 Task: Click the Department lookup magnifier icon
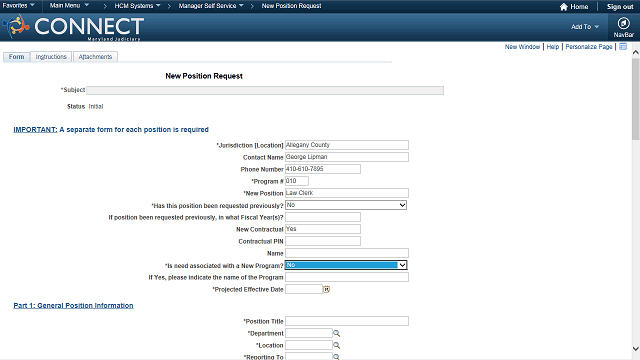[x=336, y=333]
